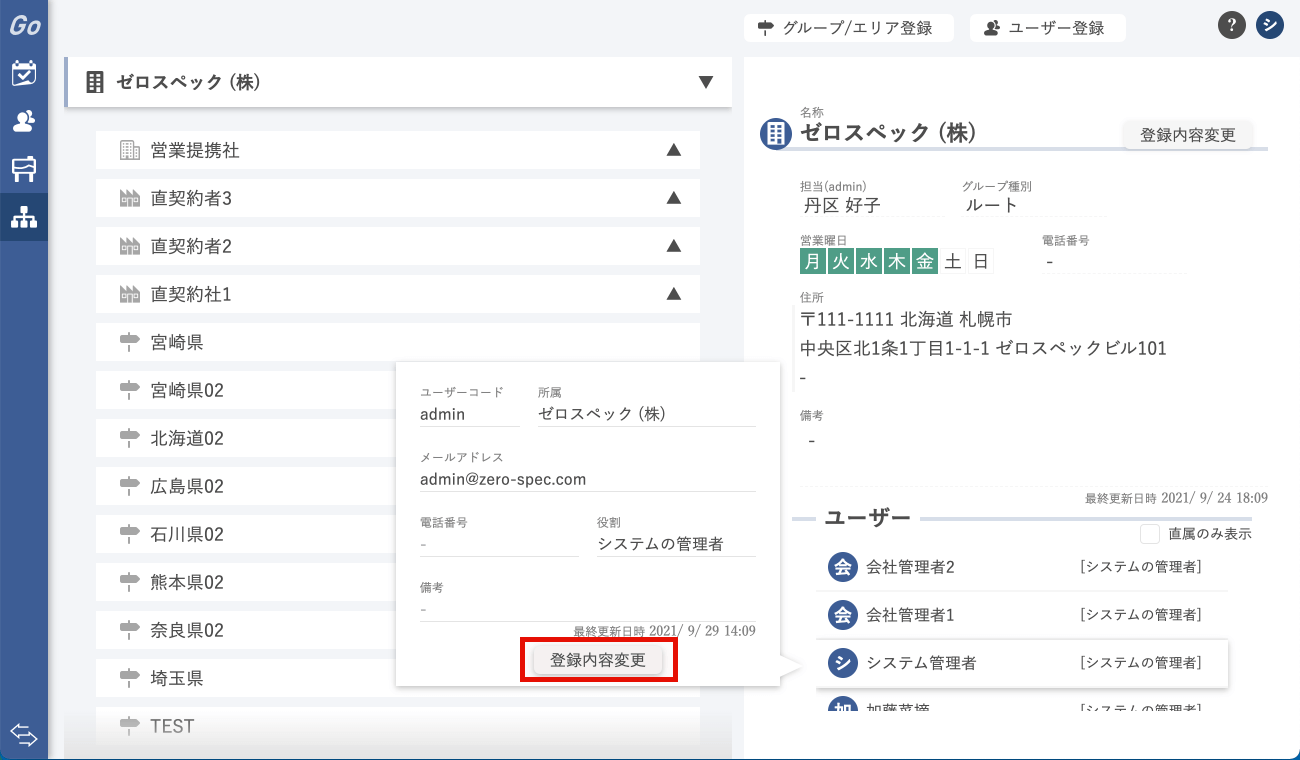Open ユーザー登録 from top bar

click(1048, 28)
